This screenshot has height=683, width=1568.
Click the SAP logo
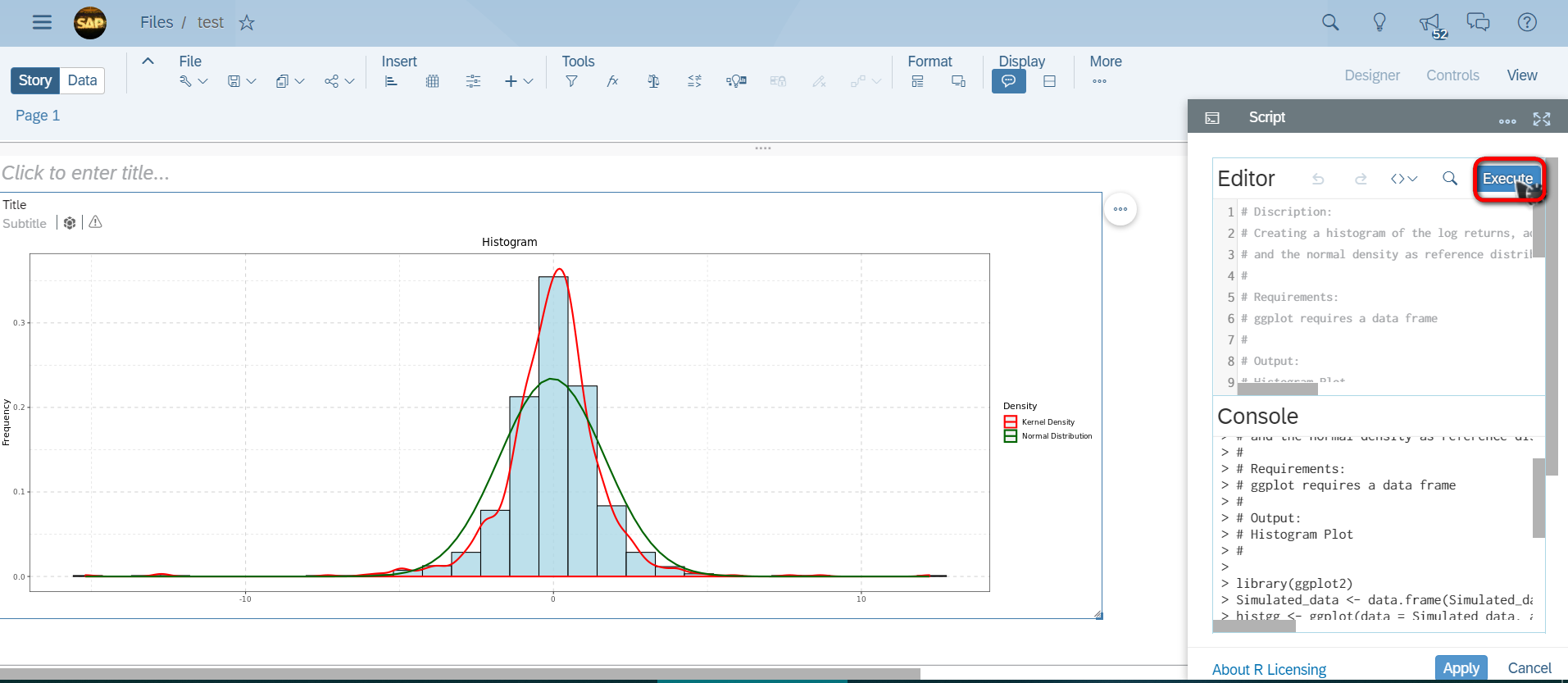[90, 22]
